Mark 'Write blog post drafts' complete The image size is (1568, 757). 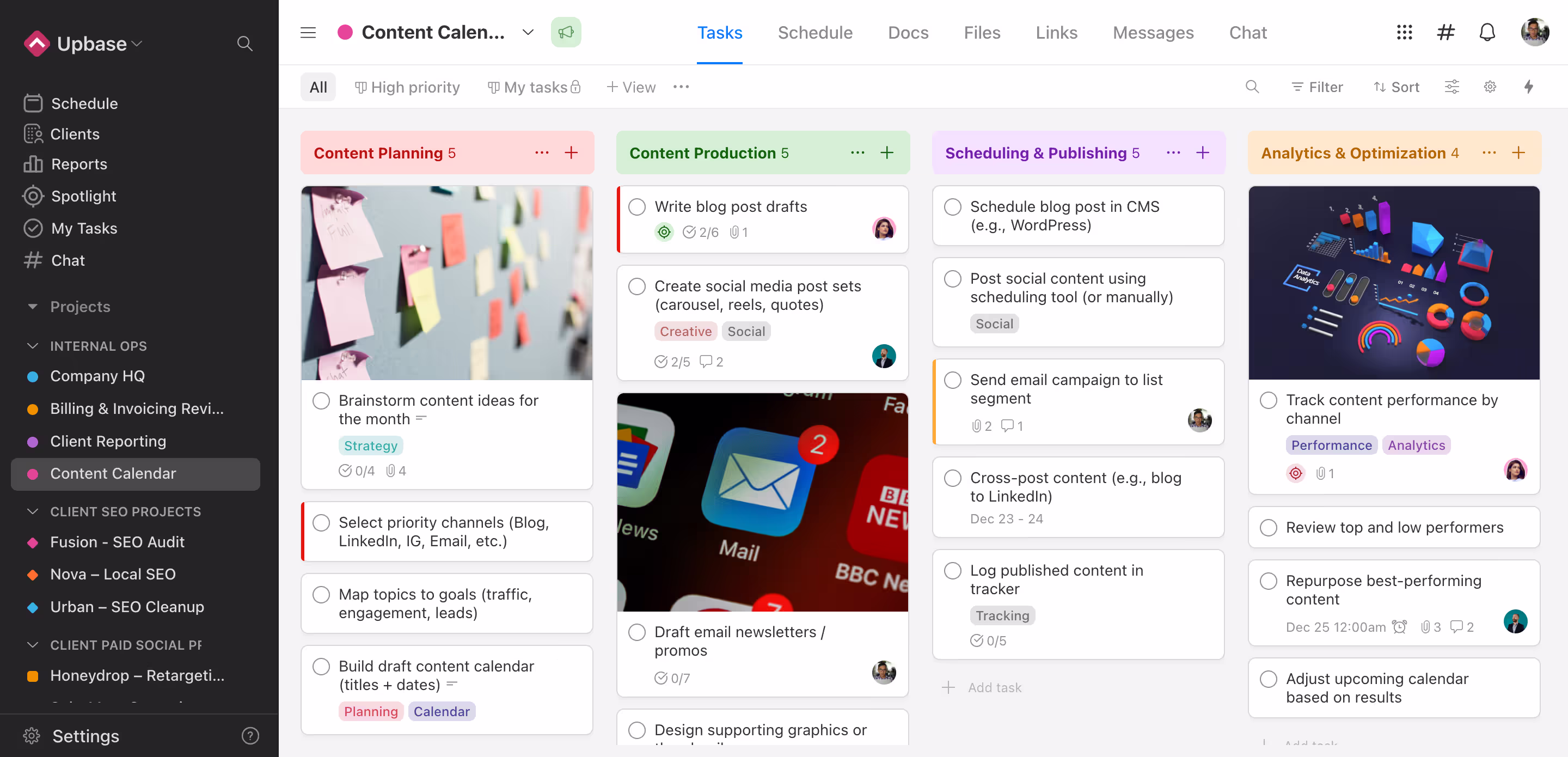pos(636,207)
